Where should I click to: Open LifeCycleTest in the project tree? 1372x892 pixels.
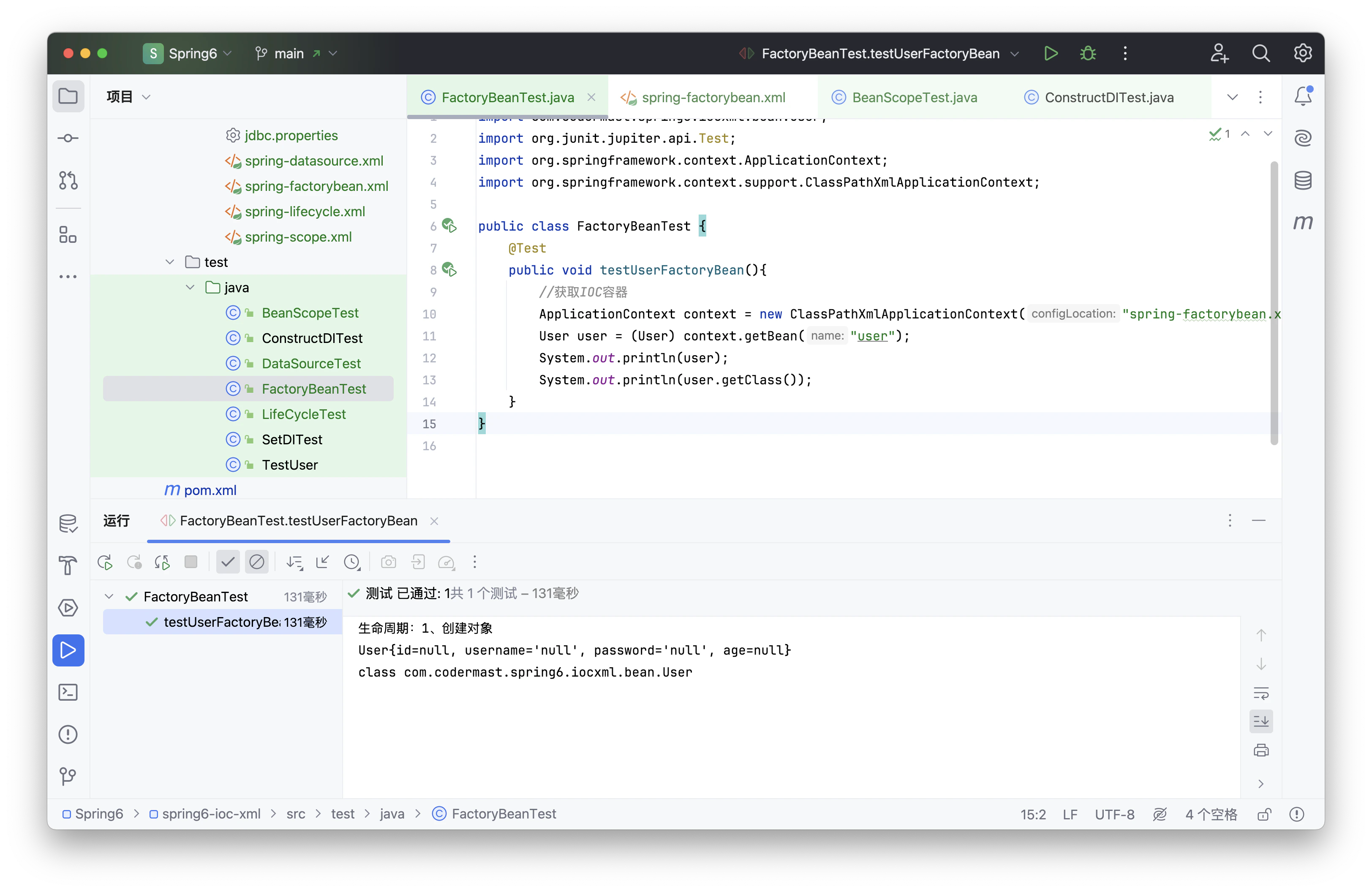point(303,414)
